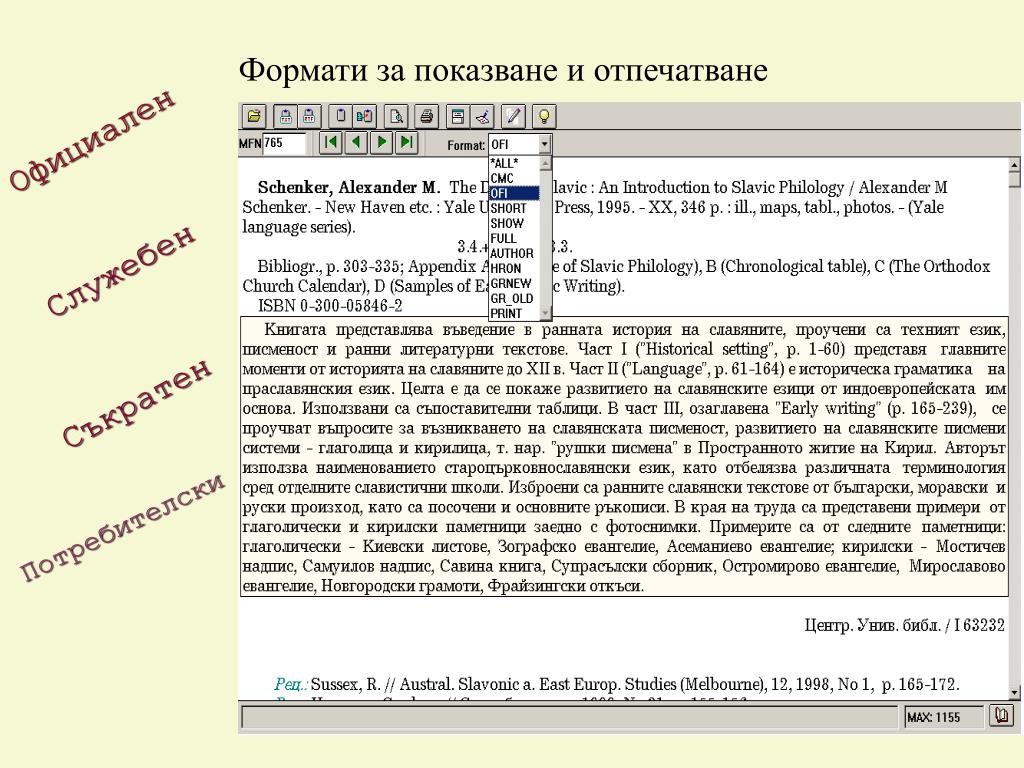Image resolution: width=1024 pixels, height=768 pixels.
Task: Click the empty status bar message field
Action: (x=569, y=717)
